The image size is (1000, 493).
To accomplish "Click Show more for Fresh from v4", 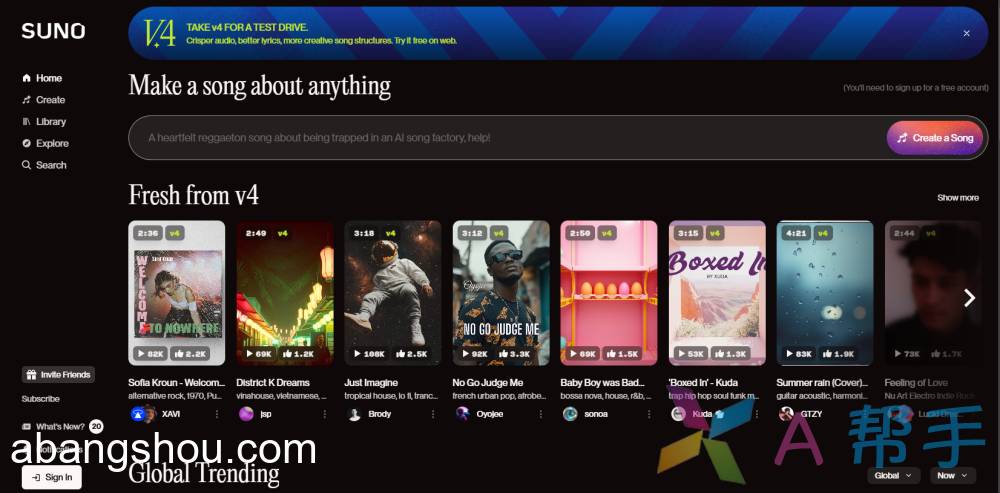I will coord(957,198).
